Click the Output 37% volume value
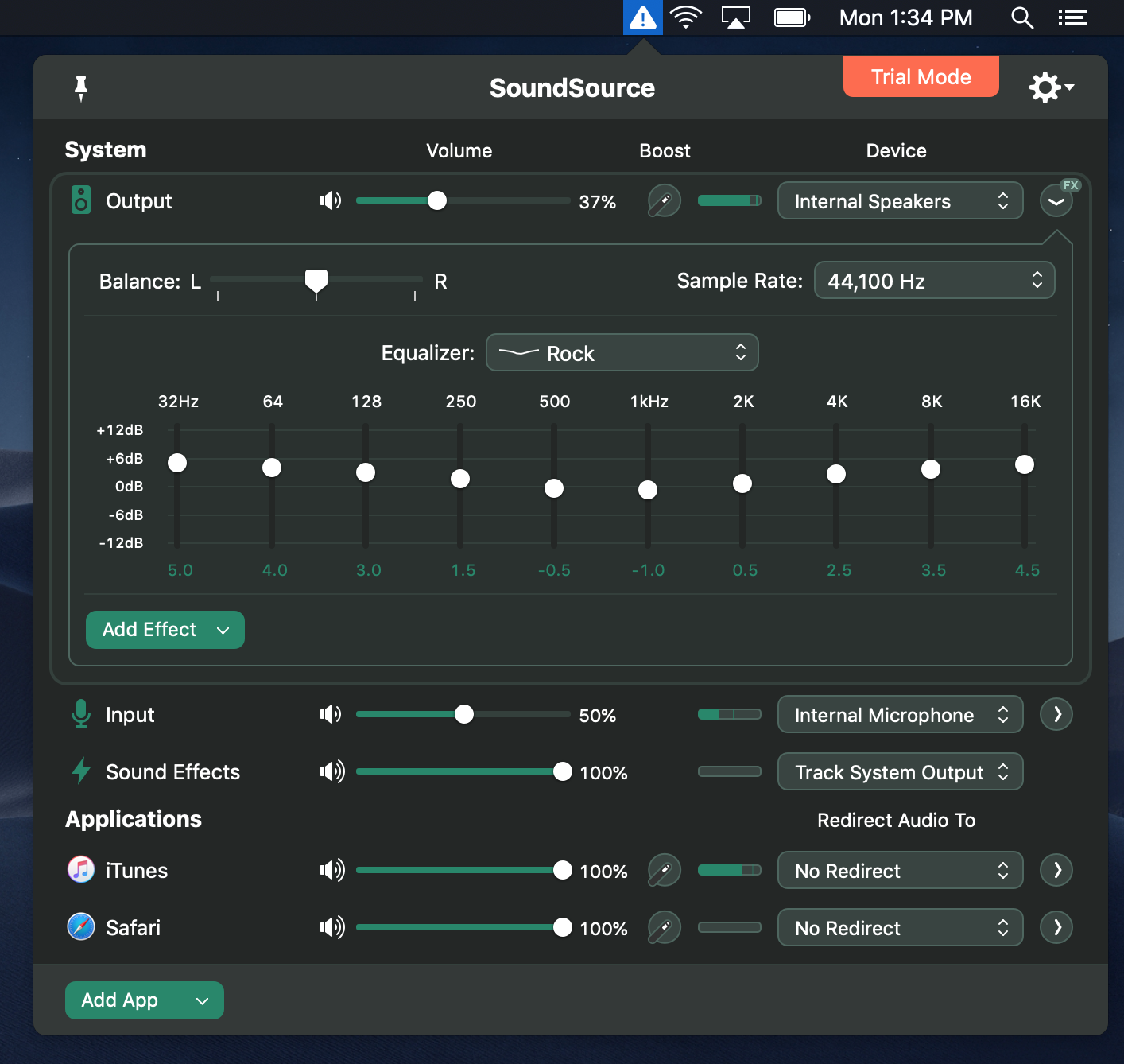The image size is (1124, 1064). pos(598,202)
